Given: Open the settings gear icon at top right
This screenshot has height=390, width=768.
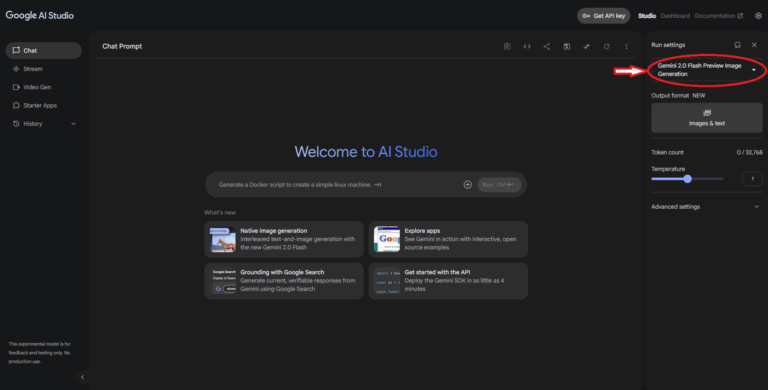Looking at the screenshot, I should pyautogui.click(x=758, y=16).
